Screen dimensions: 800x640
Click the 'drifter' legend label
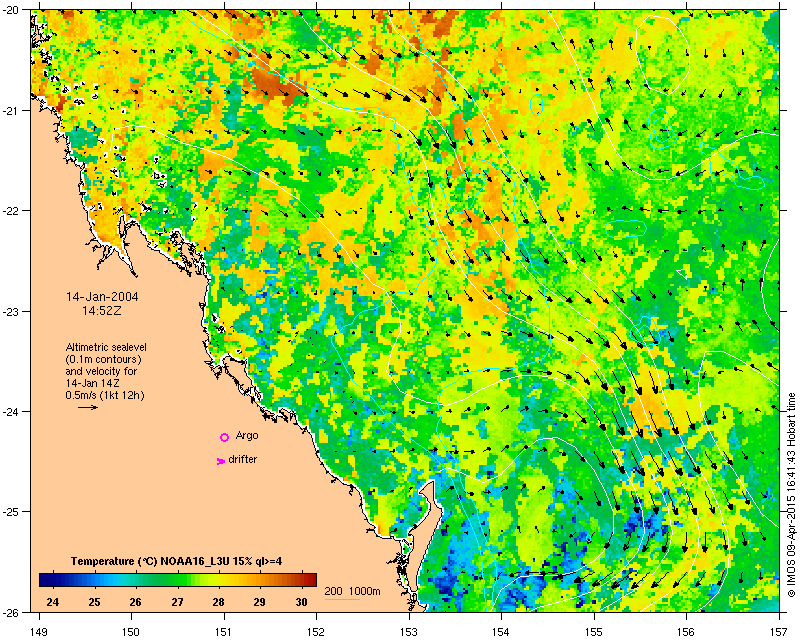[242, 459]
